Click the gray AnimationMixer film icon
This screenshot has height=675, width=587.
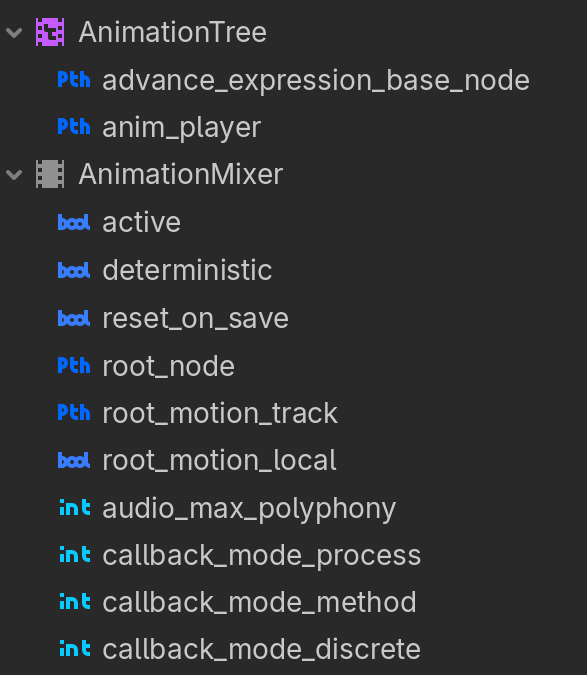pyautogui.click(x=50, y=174)
